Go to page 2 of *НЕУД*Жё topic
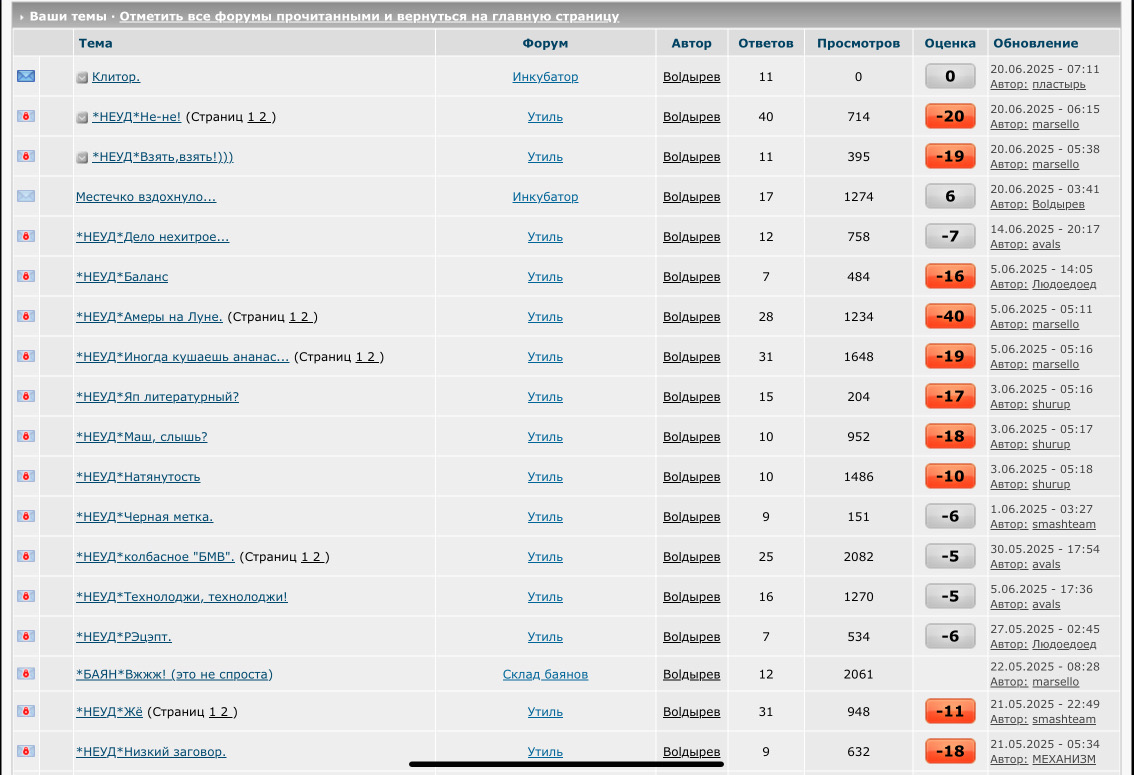The height and width of the screenshot is (775, 1134). pyautogui.click(x=224, y=712)
